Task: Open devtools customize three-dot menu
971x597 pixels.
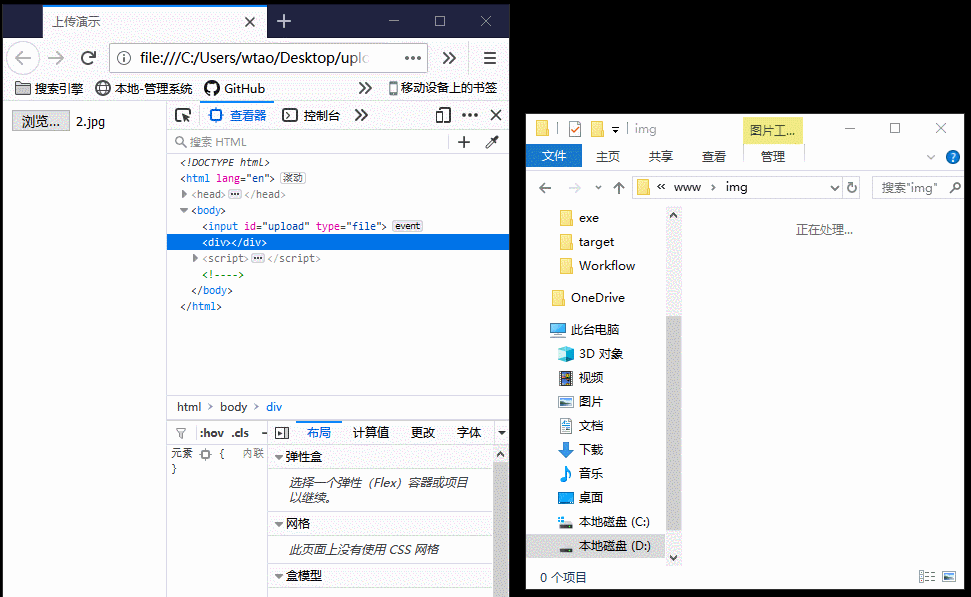Action: tap(470, 115)
